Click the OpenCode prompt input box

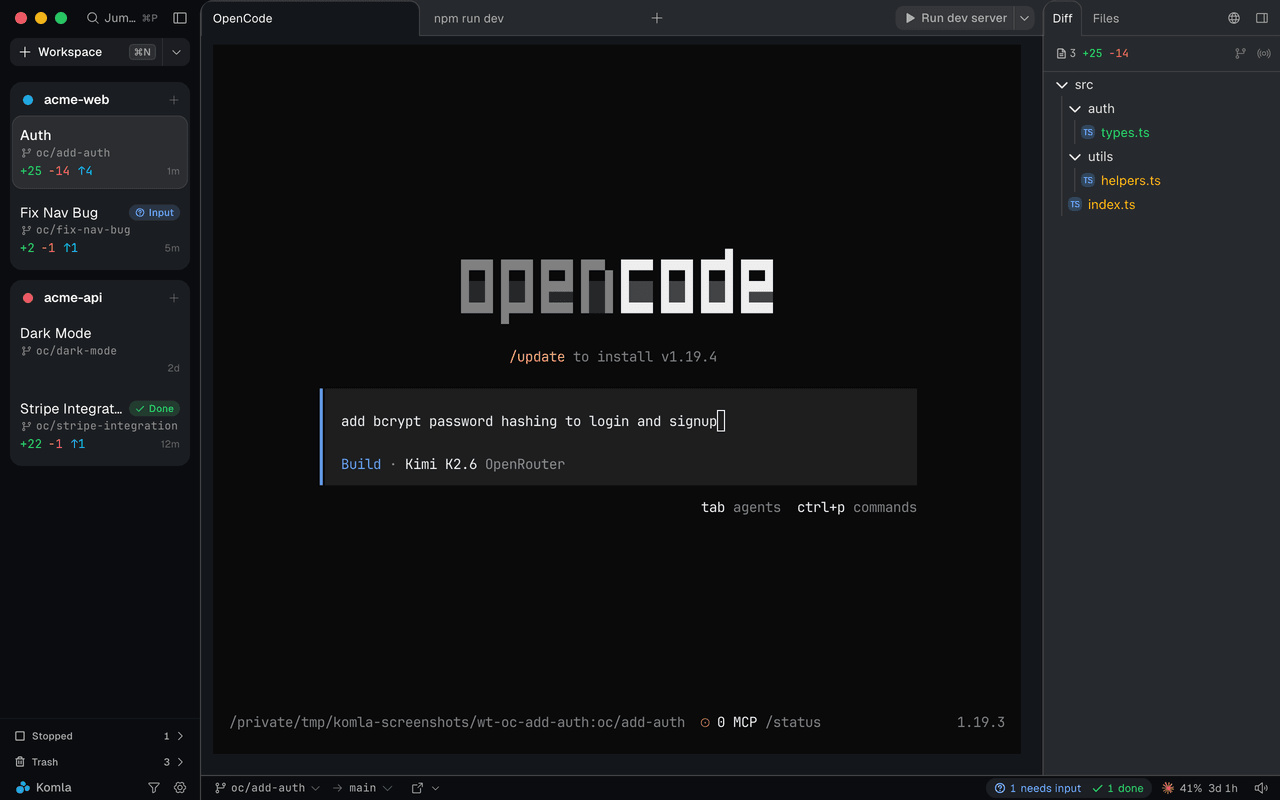(618, 437)
